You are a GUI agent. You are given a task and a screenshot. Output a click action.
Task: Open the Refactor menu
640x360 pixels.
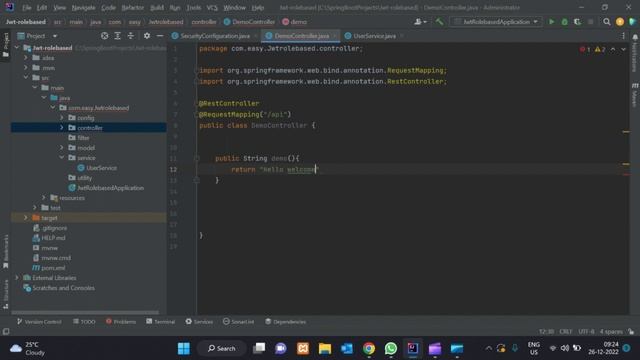(x=133, y=7)
